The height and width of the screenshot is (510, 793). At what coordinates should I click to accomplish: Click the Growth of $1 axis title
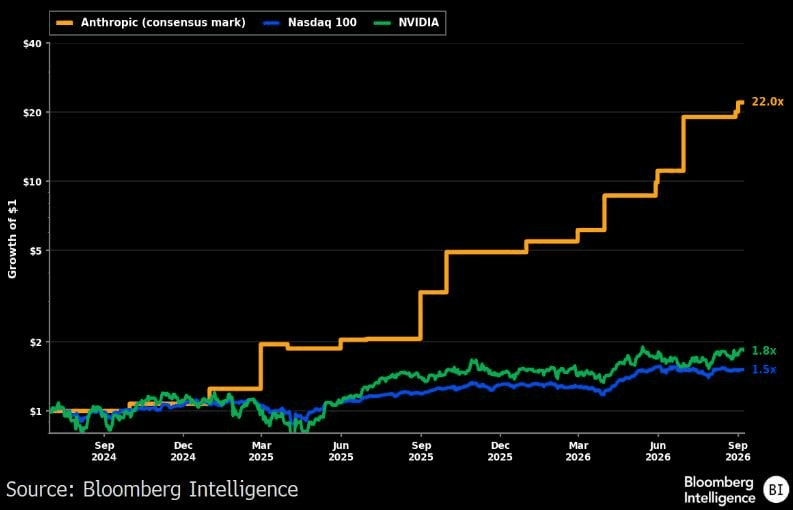click(x=12, y=238)
